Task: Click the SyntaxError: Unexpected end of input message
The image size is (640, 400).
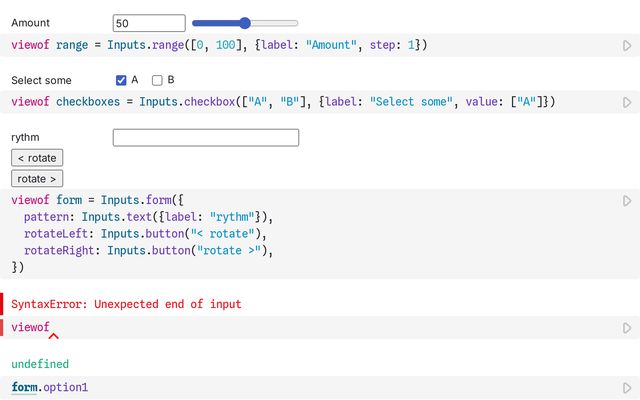Action: click(x=126, y=304)
